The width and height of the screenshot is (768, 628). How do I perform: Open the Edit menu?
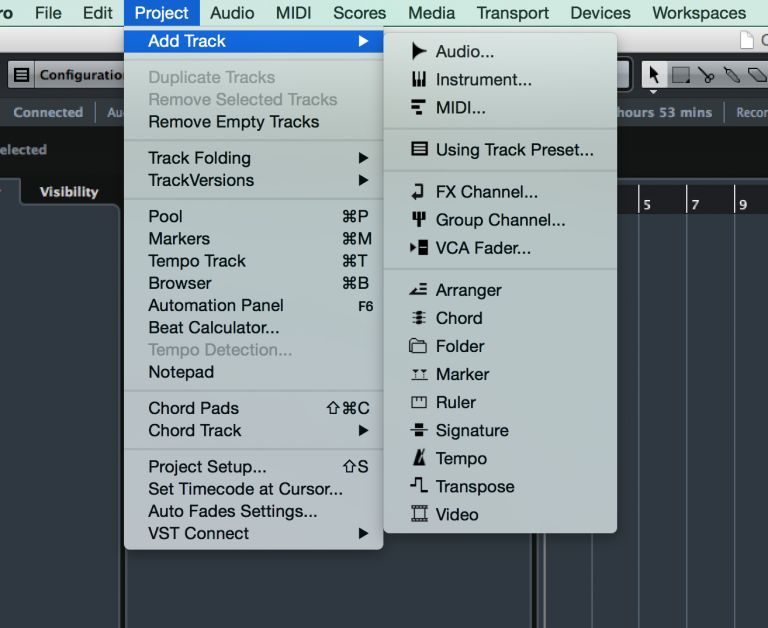[x=97, y=13]
